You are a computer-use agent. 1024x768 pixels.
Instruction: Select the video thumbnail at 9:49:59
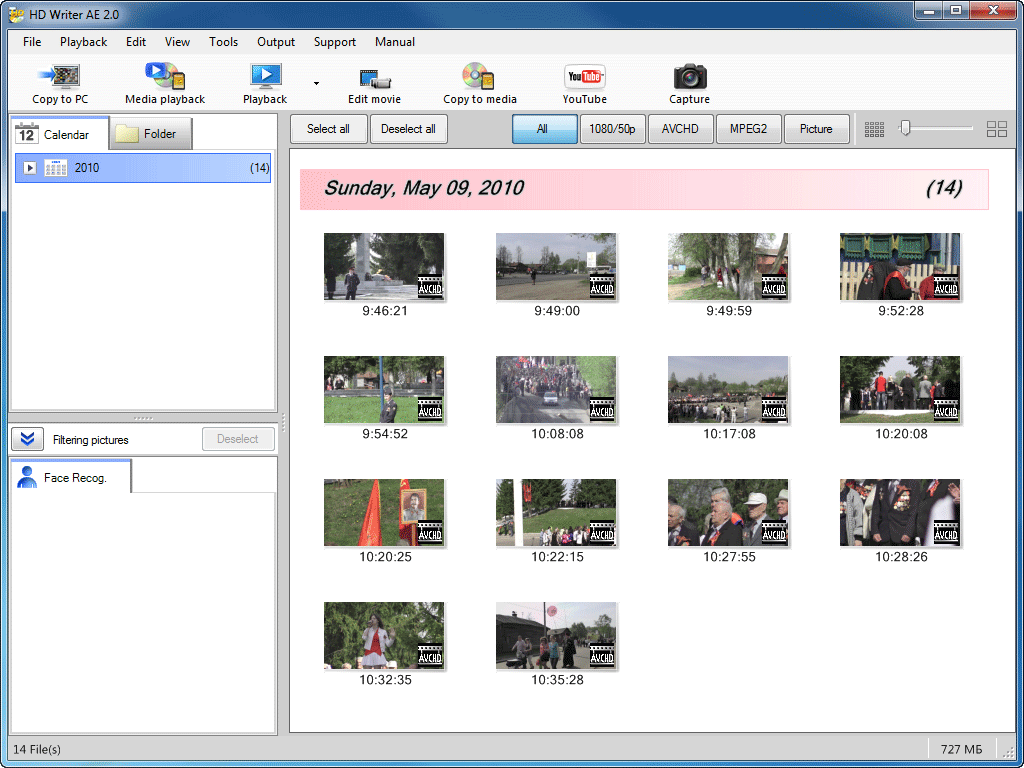point(728,266)
